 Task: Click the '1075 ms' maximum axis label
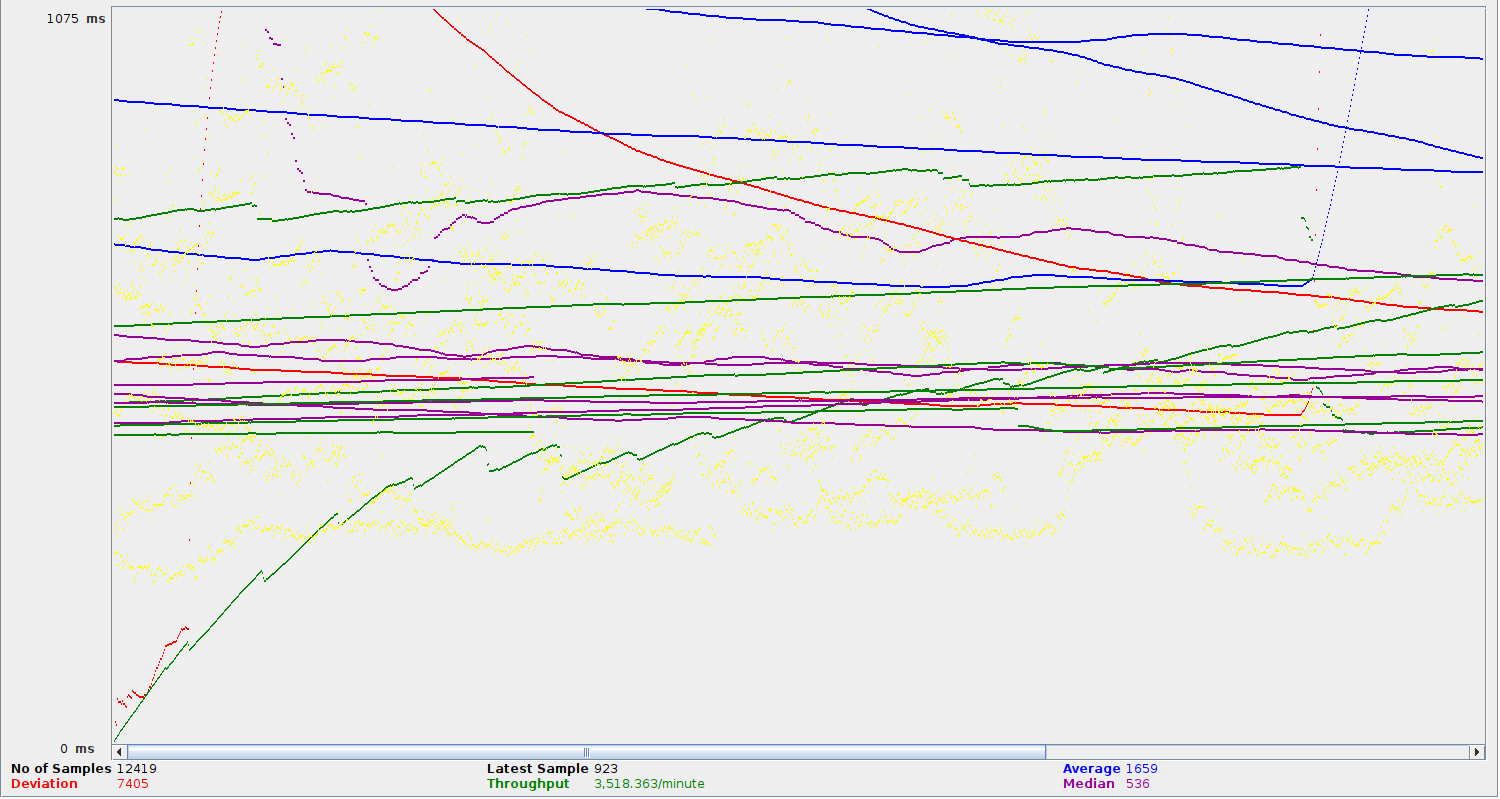pos(76,19)
